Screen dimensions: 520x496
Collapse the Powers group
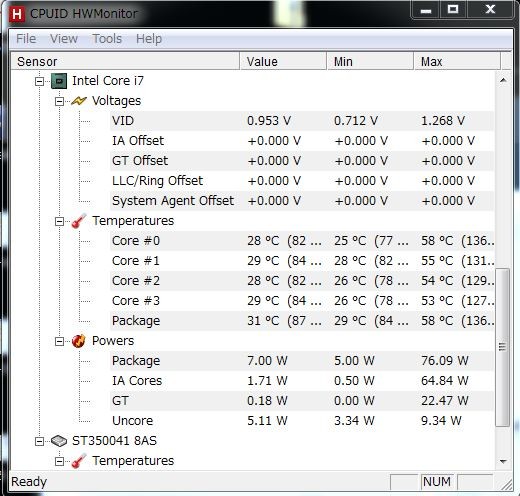tap(59, 341)
